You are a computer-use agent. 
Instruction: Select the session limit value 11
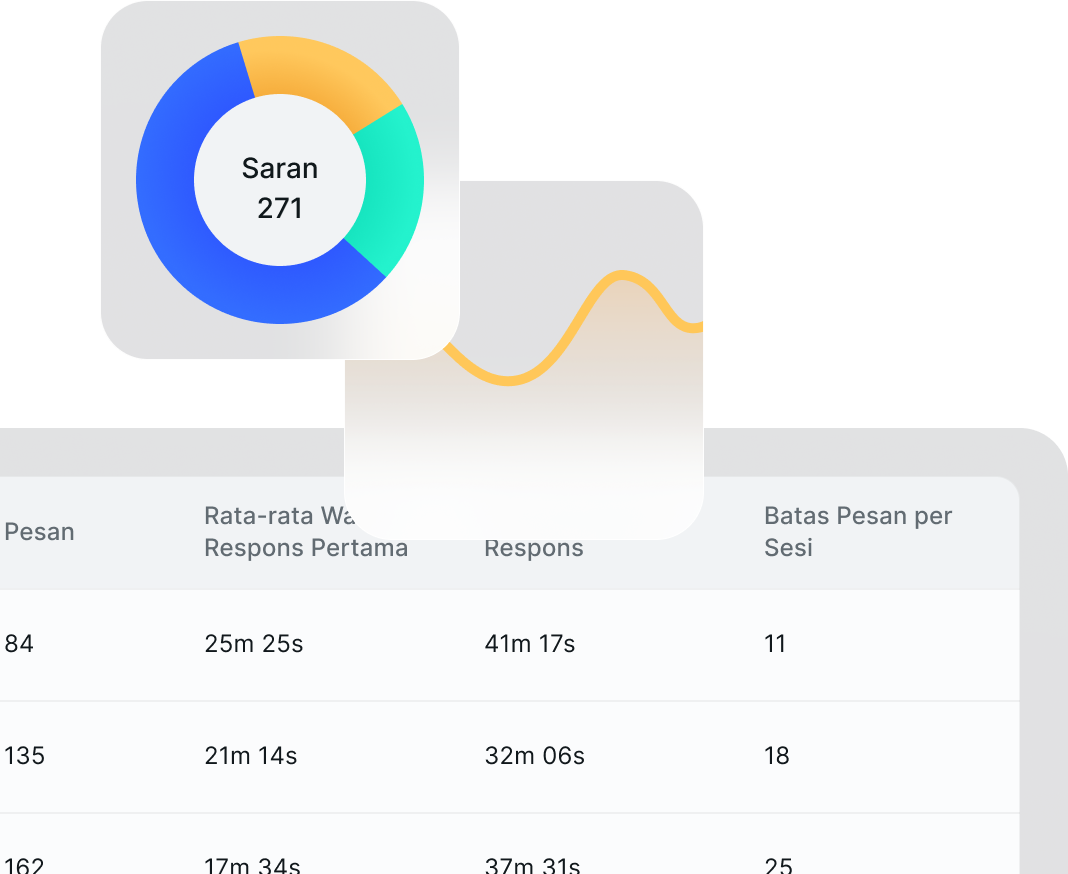point(775,644)
